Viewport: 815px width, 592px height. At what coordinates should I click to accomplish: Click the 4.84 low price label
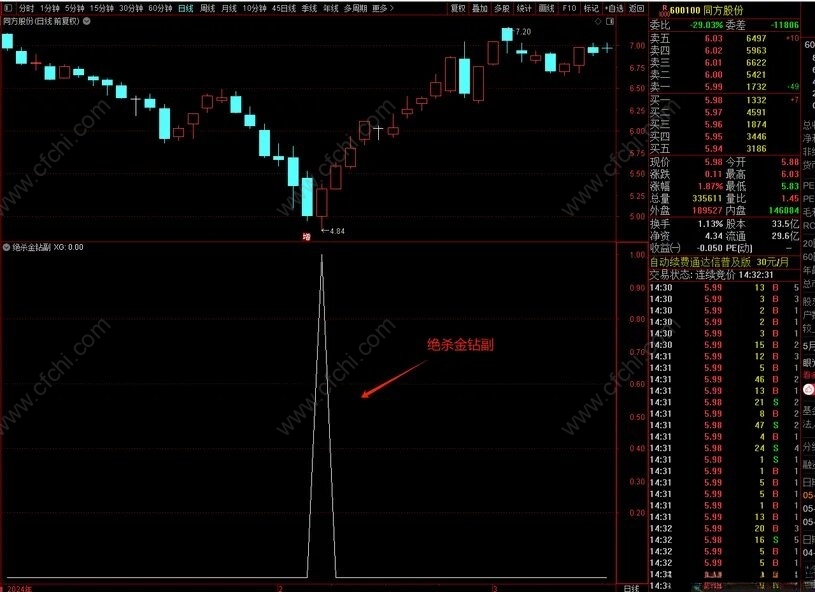click(x=336, y=231)
